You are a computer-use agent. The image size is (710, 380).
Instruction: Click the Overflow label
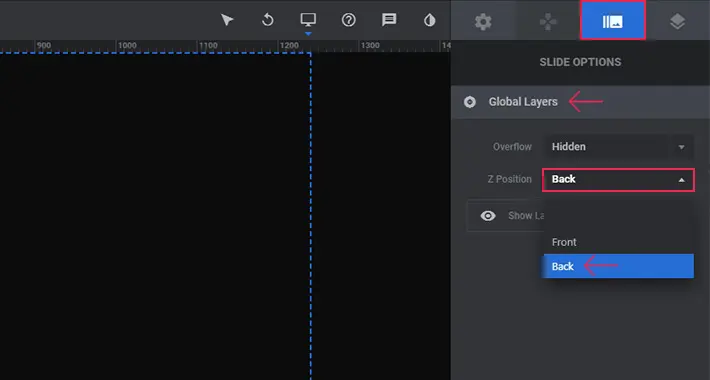pyautogui.click(x=512, y=147)
